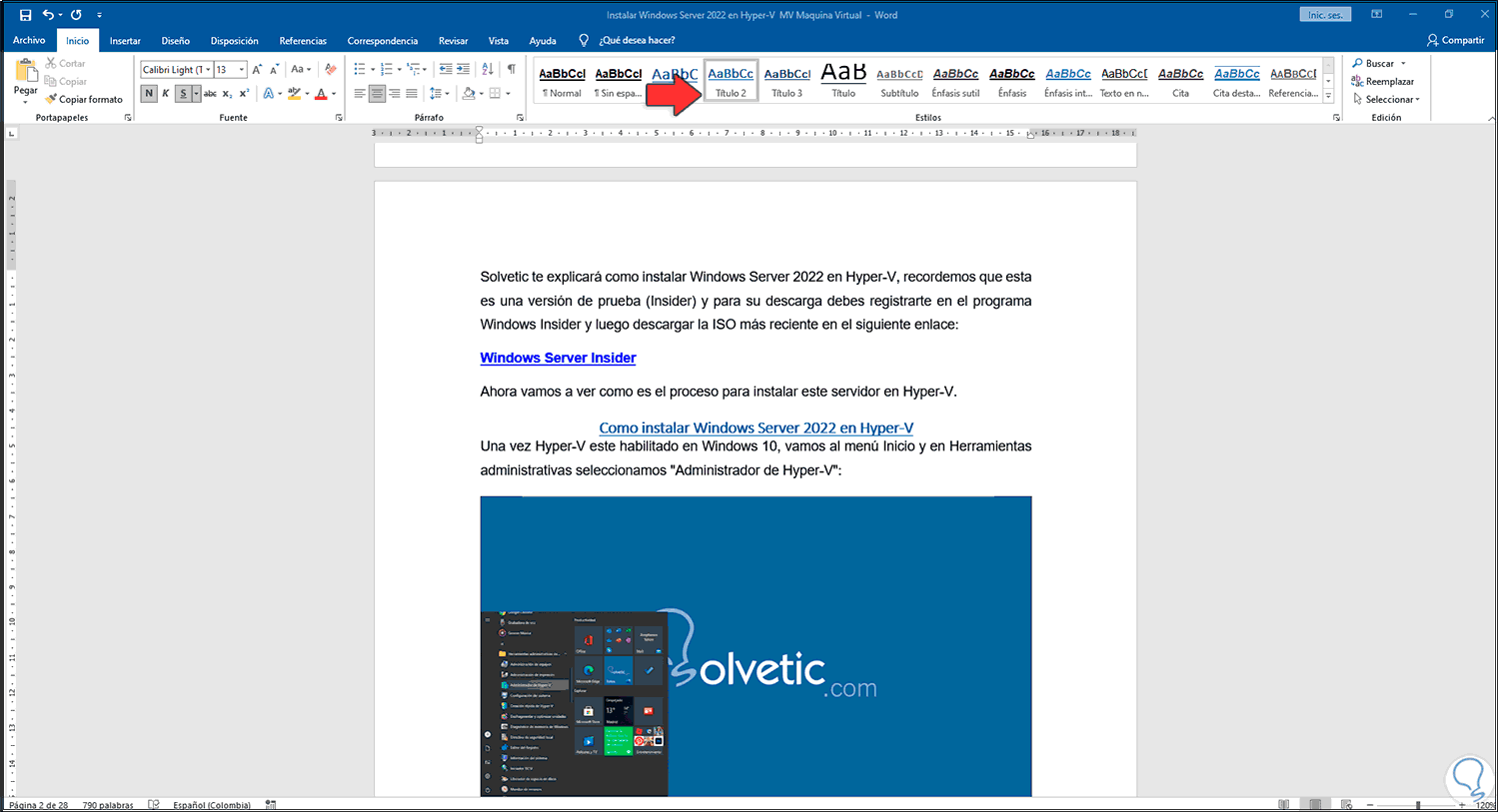
Task: Open the spelling check status icon
Action: tap(154, 805)
